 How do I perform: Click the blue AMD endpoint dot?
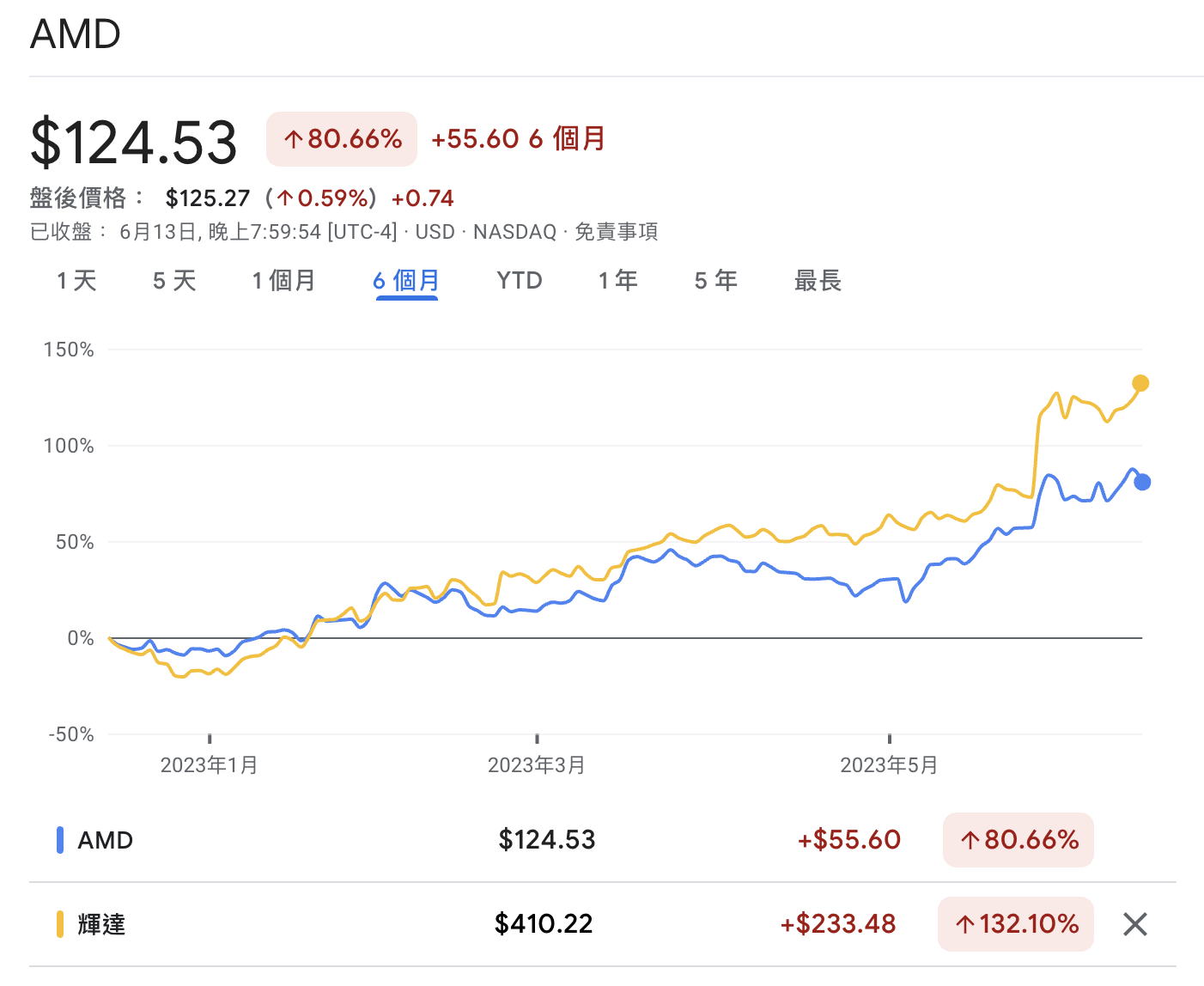tap(1142, 482)
